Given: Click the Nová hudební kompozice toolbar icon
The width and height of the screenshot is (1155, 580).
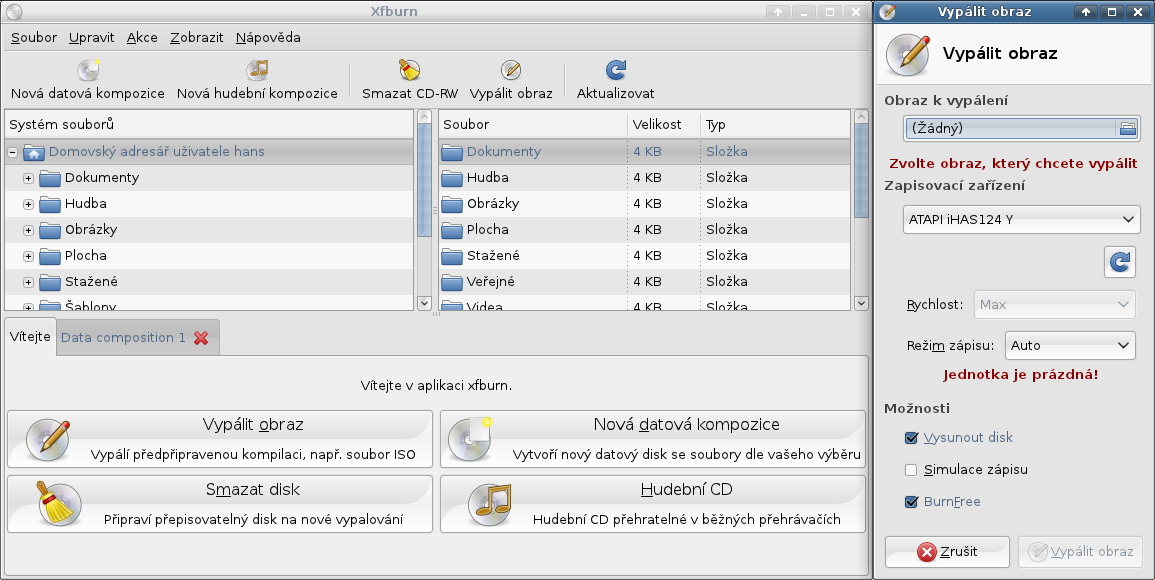Looking at the screenshot, I should (x=257, y=70).
